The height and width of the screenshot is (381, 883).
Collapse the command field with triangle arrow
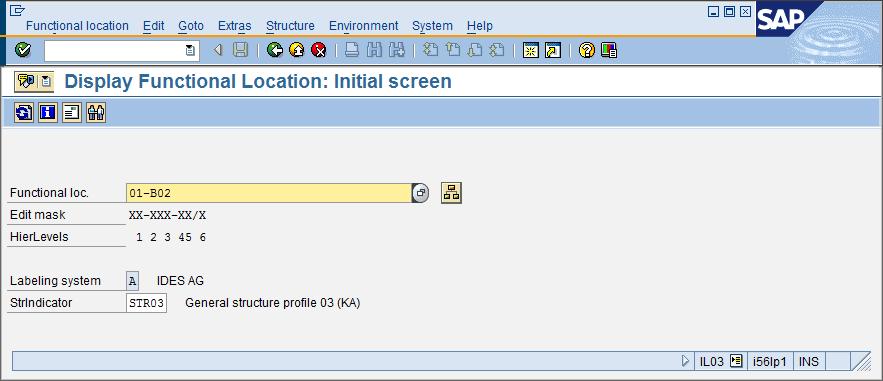pos(218,51)
